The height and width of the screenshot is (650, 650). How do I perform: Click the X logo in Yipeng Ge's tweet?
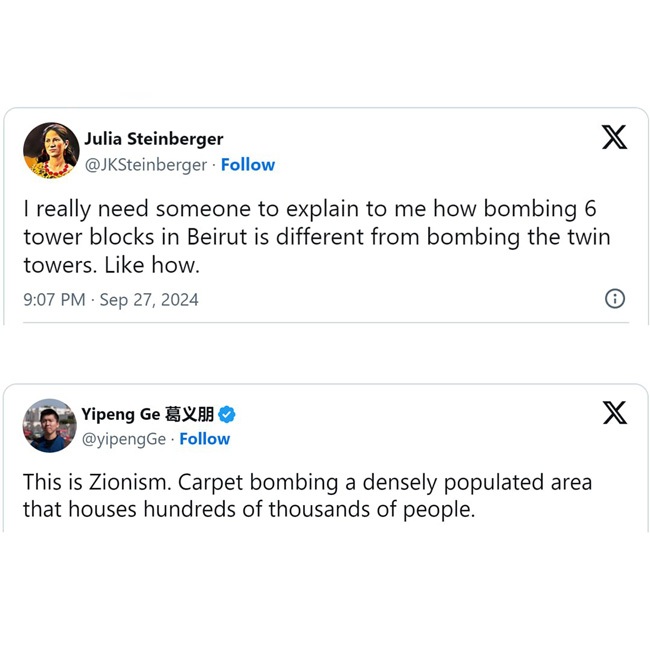pyautogui.click(x=614, y=412)
